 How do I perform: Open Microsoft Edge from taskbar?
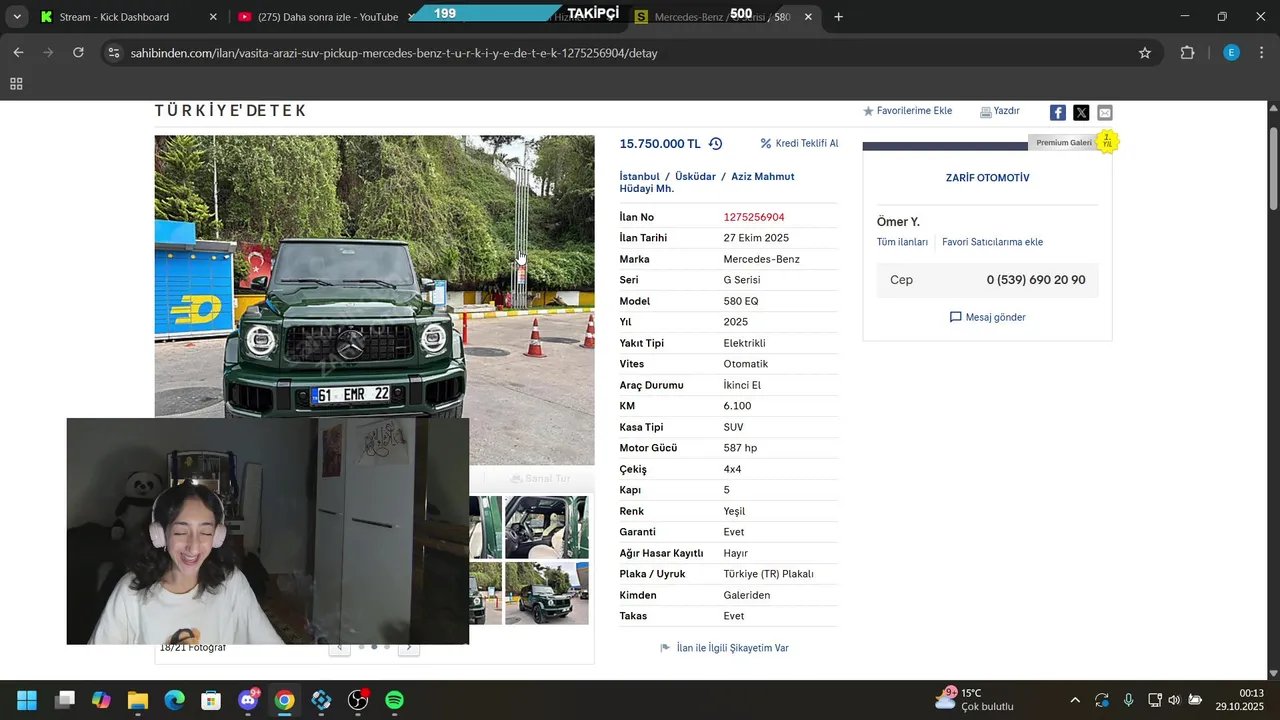click(x=175, y=700)
